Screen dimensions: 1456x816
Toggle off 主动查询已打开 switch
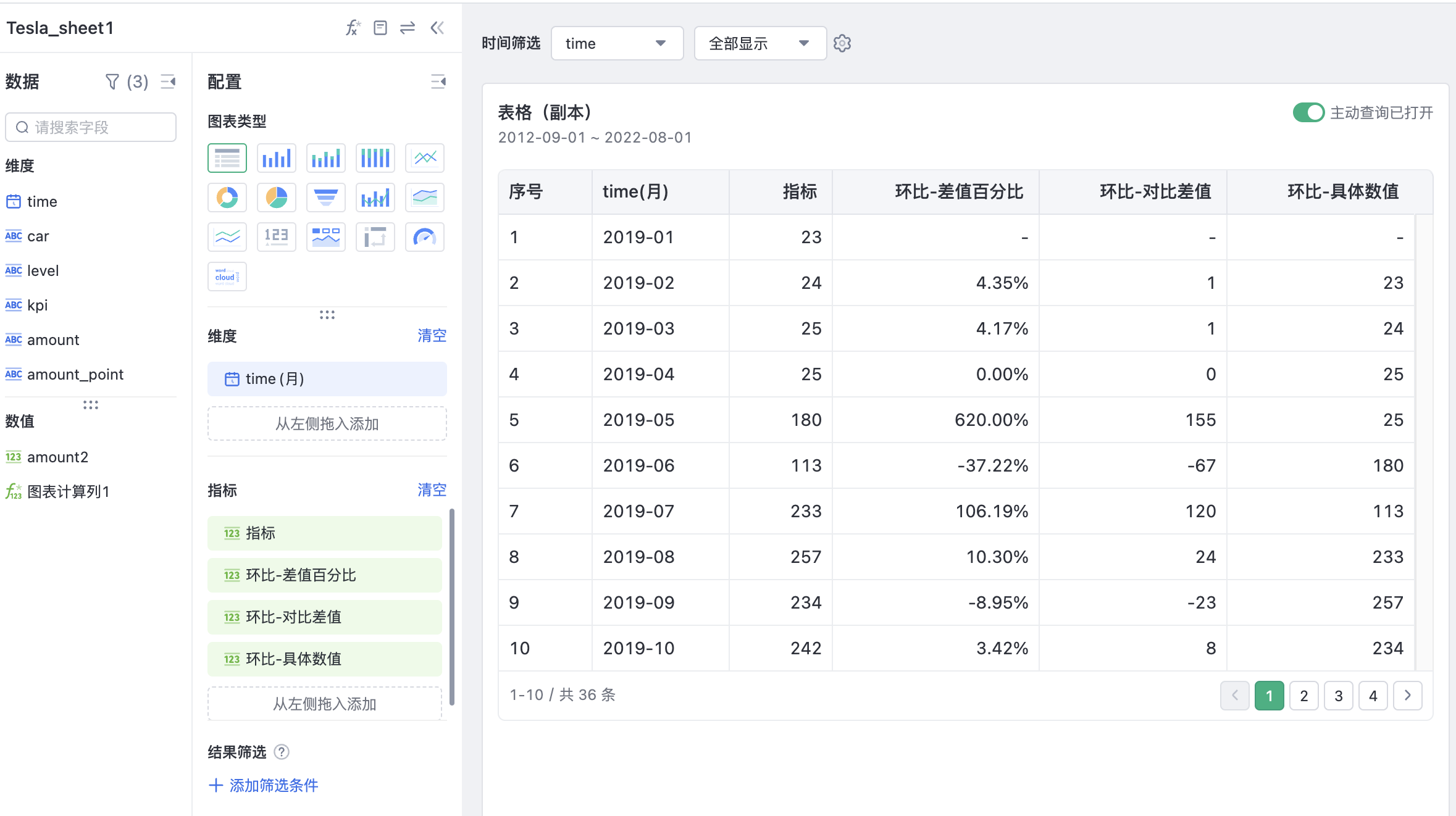click(1308, 112)
